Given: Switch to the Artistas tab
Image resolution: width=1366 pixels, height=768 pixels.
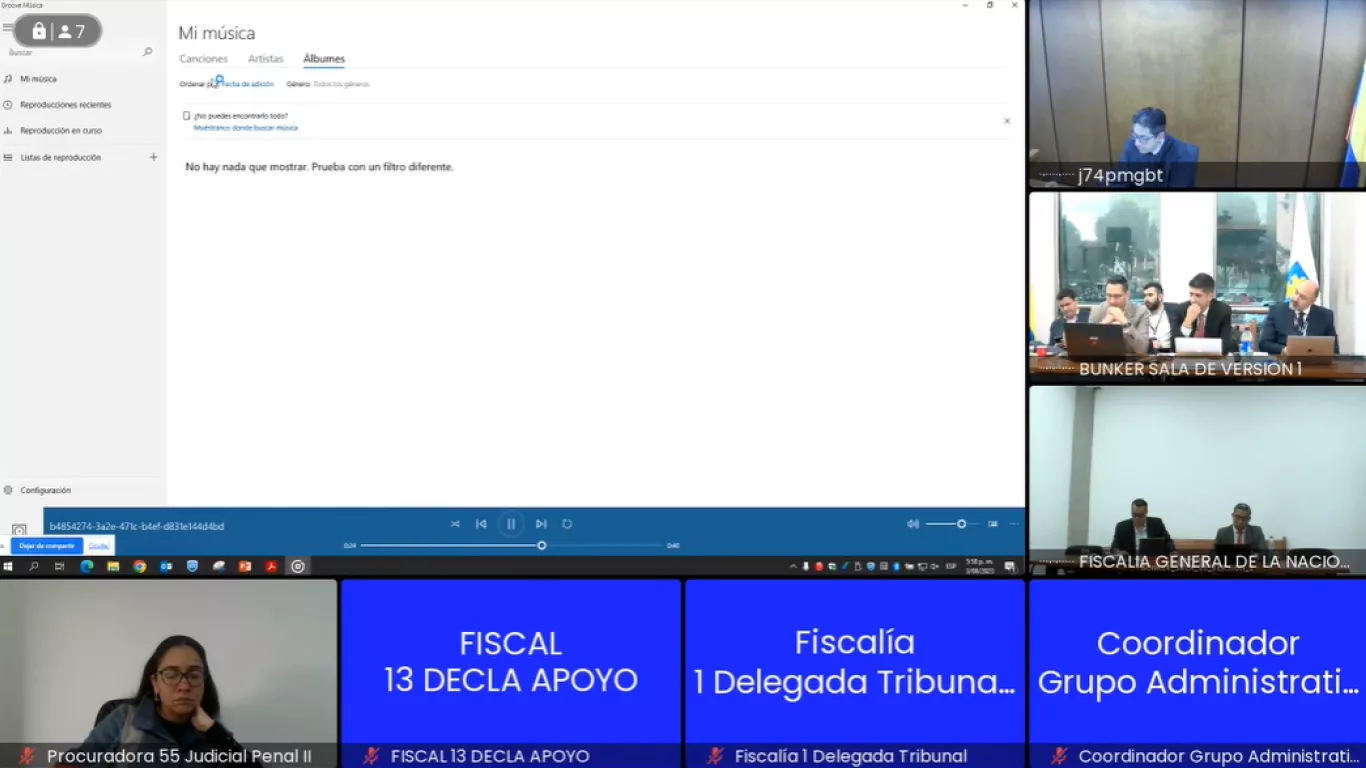Looking at the screenshot, I should (265, 59).
